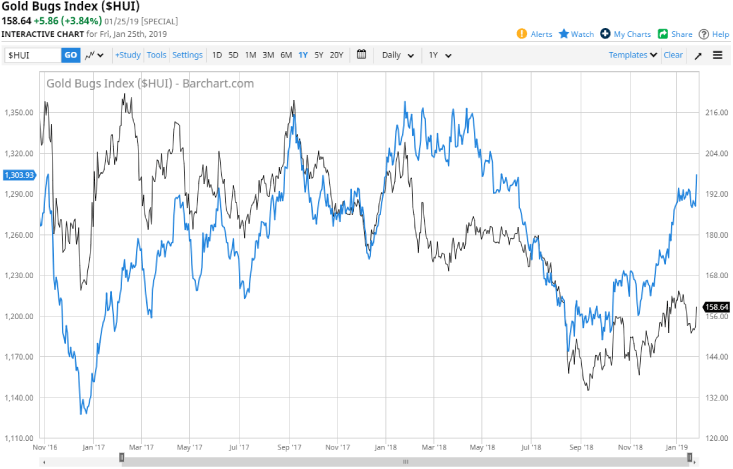The width and height of the screenshot is (733, 469).
Task: Click the Watch star icon
Action: coord(564,34)
